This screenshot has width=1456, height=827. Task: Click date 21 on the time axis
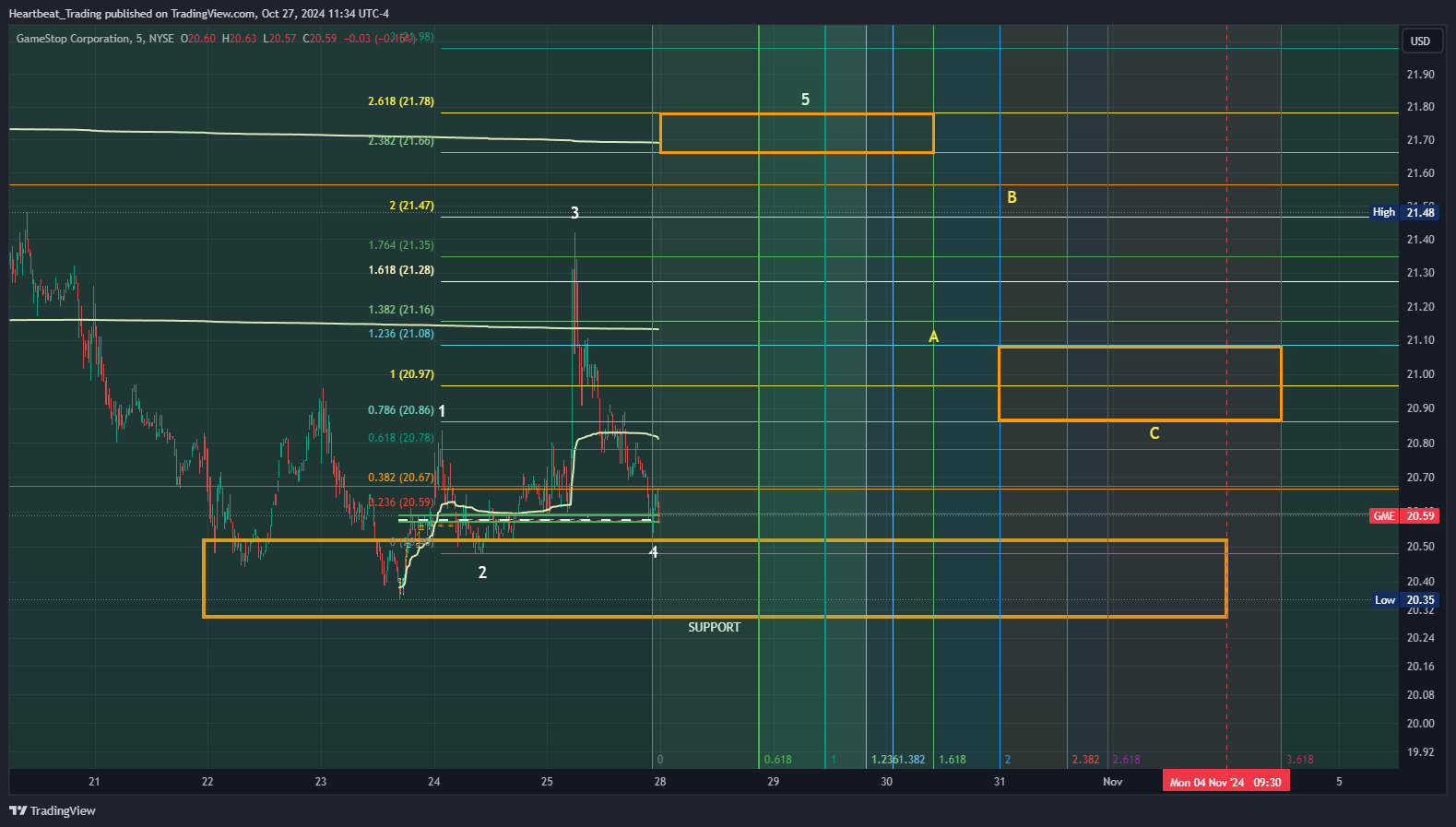point(94,782)
